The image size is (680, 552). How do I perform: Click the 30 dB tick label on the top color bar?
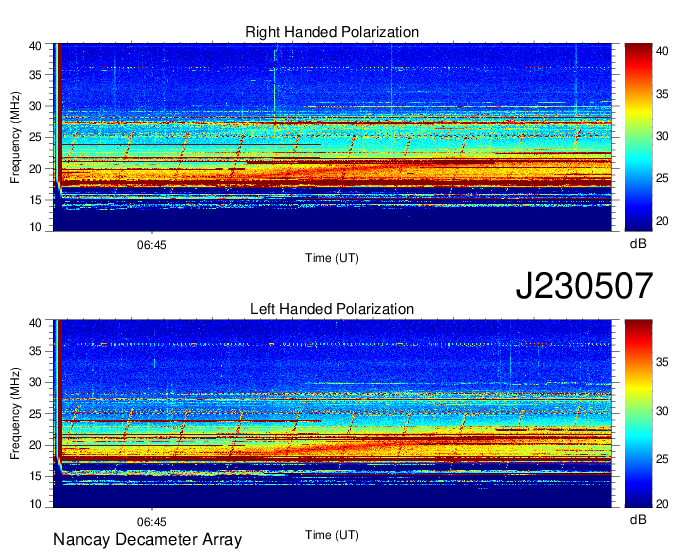[662, 136]
